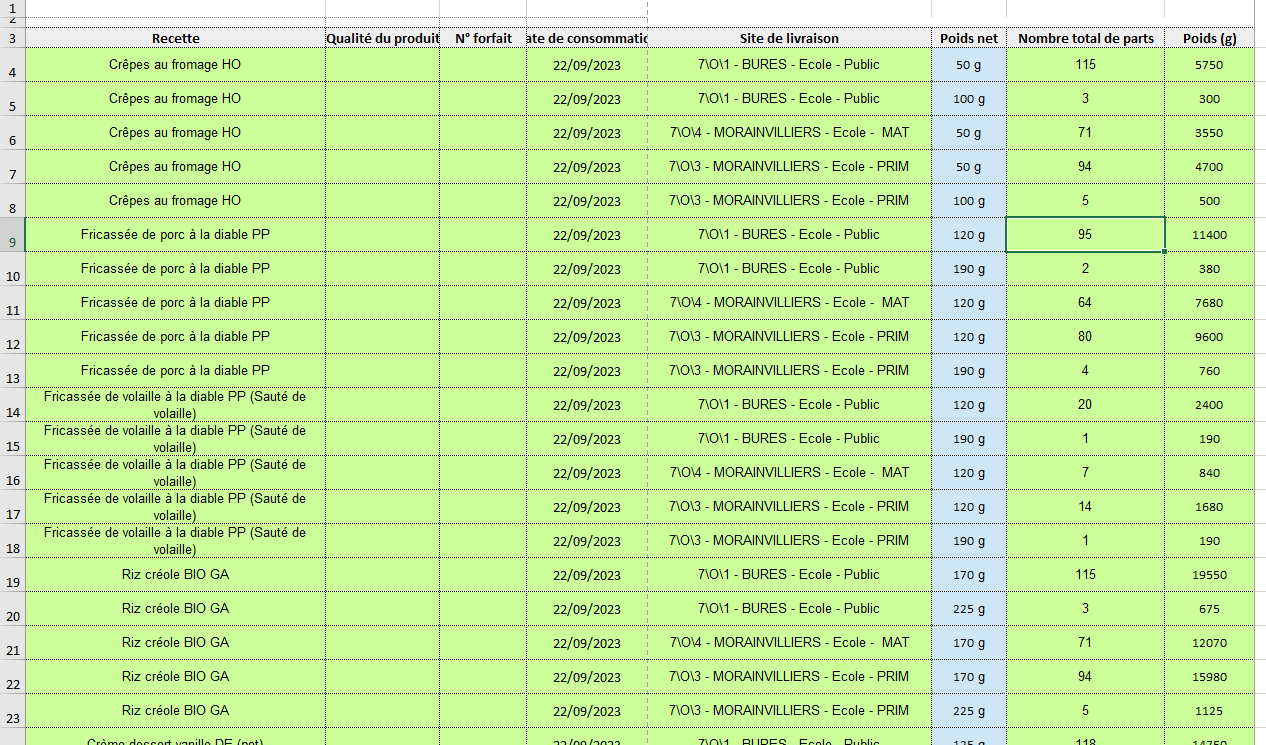Click the 170 g net weight in row 19
1266x745 pixels.
coord(968,575)
